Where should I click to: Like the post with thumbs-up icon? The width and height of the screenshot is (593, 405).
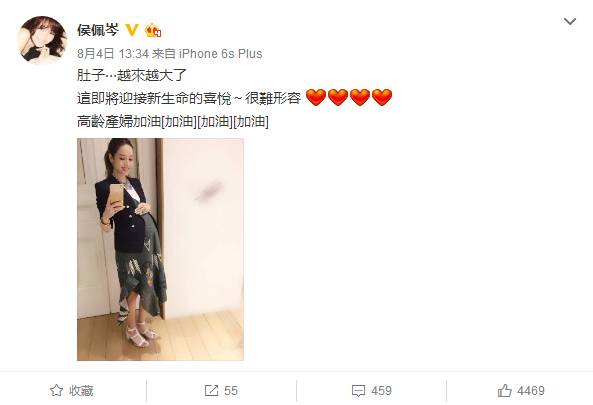[505, 390]
